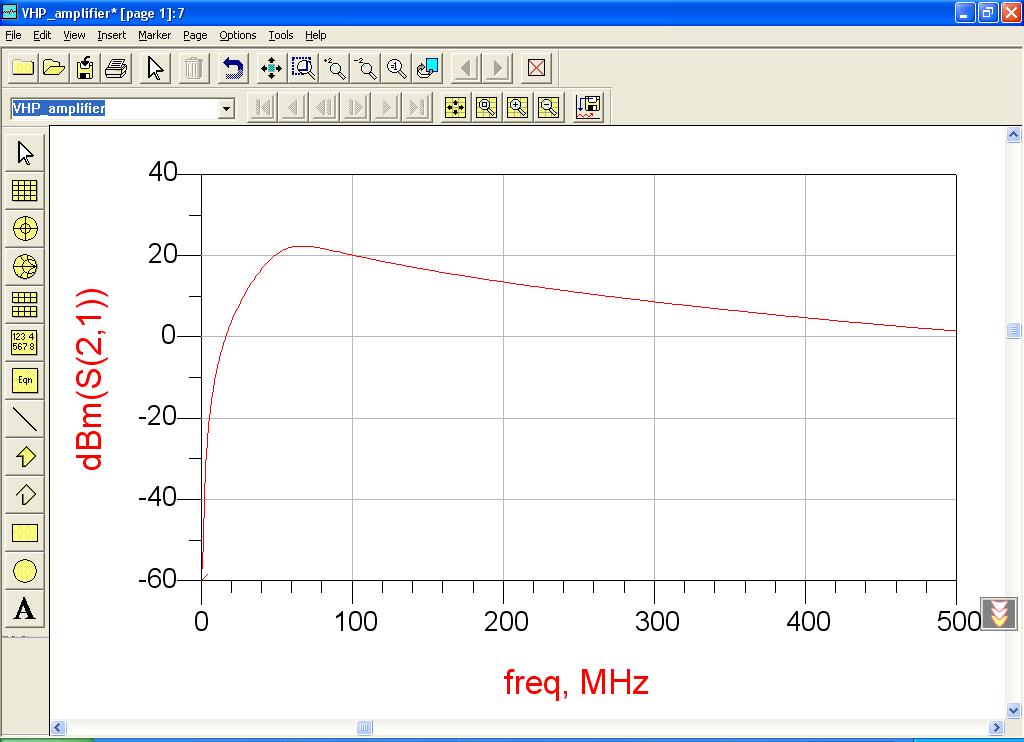This screenshot has height=742, width=1024.
Task: Open the Tools menu
Action: coord(281,35)
